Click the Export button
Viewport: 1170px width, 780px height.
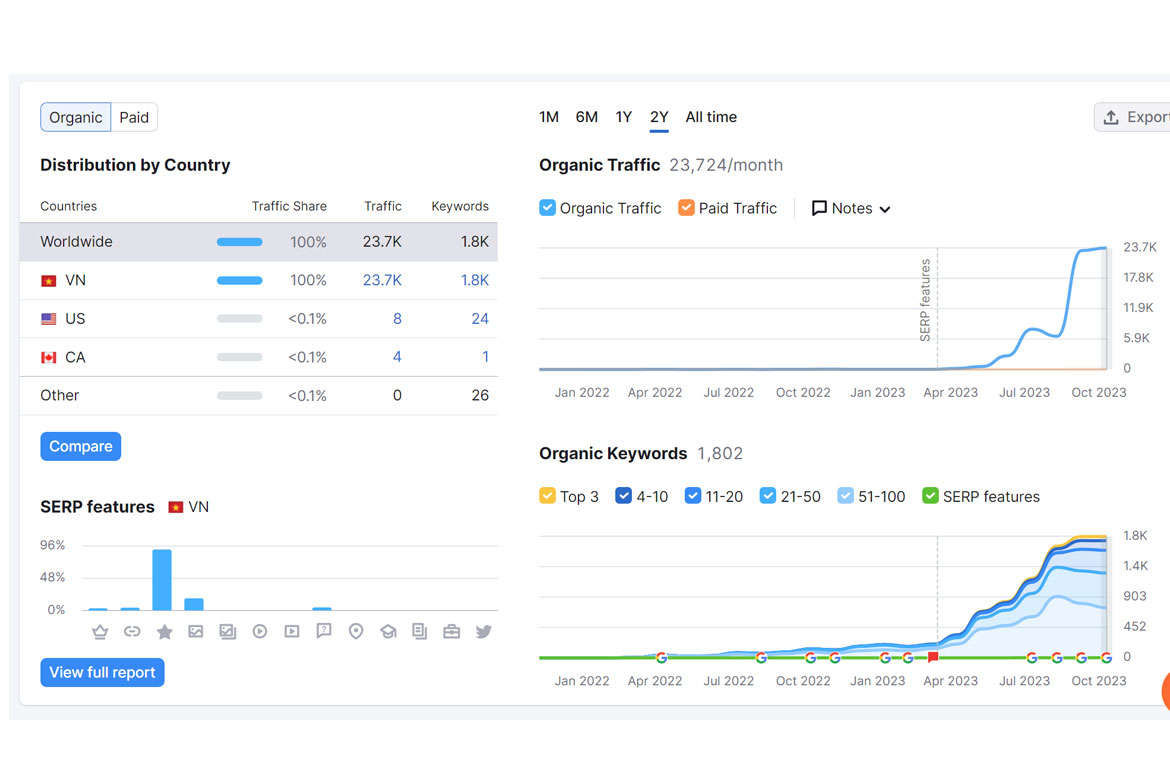tap(1135, 117)
